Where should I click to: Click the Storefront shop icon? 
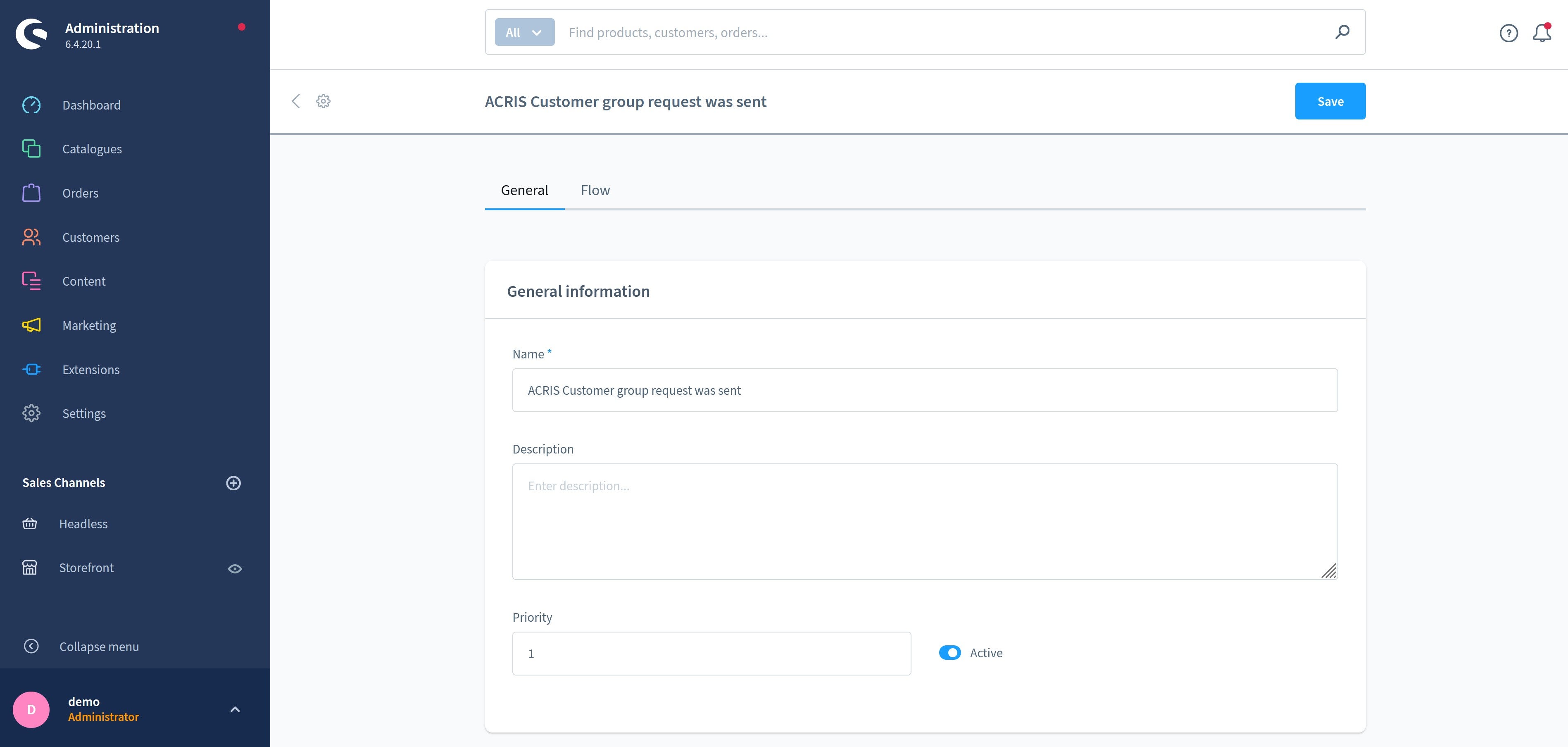30,568
